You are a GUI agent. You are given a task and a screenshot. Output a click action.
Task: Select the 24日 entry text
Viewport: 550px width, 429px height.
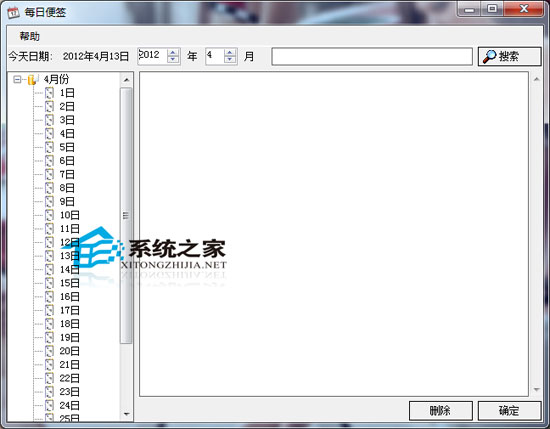[x=69, y=405]
